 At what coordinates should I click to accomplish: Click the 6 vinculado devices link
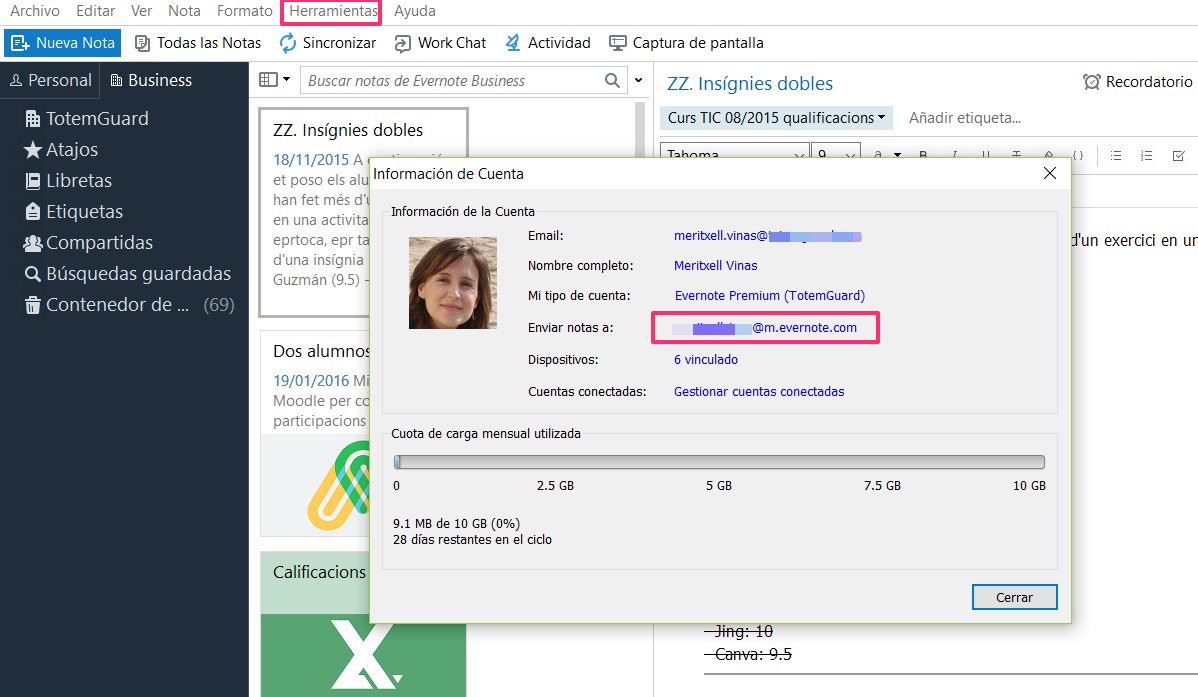pyautogui.click(x=706, y=360)
